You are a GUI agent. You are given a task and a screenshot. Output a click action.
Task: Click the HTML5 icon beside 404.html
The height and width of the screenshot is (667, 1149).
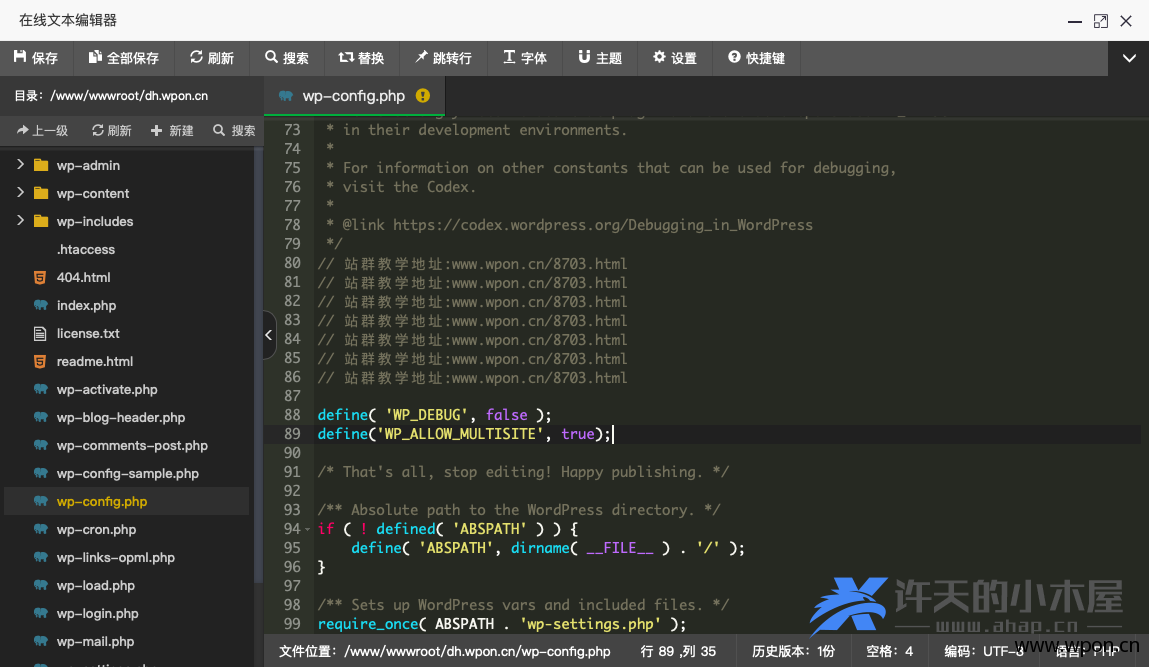(x=40, y=277)
